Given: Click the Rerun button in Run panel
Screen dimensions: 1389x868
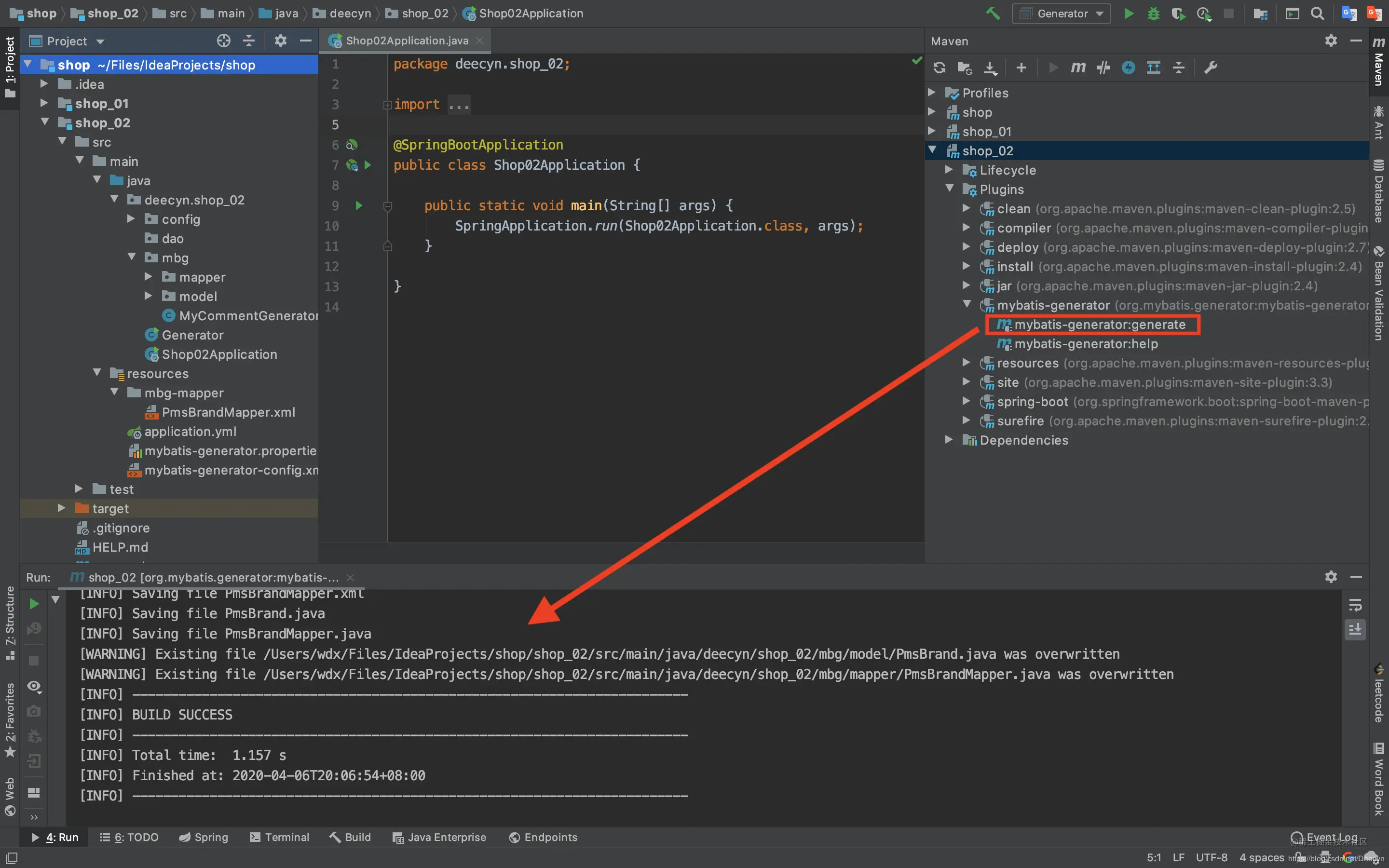Looking at the screenshot, I should pyautogui.click(x=34, y=603).
